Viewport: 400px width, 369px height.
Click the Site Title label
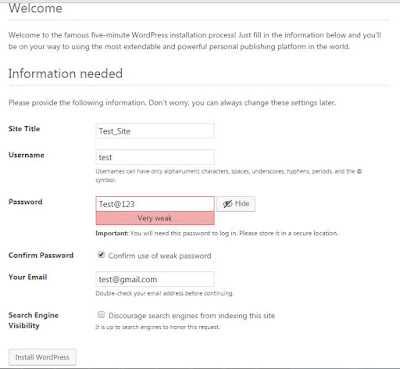coord(24,129)
